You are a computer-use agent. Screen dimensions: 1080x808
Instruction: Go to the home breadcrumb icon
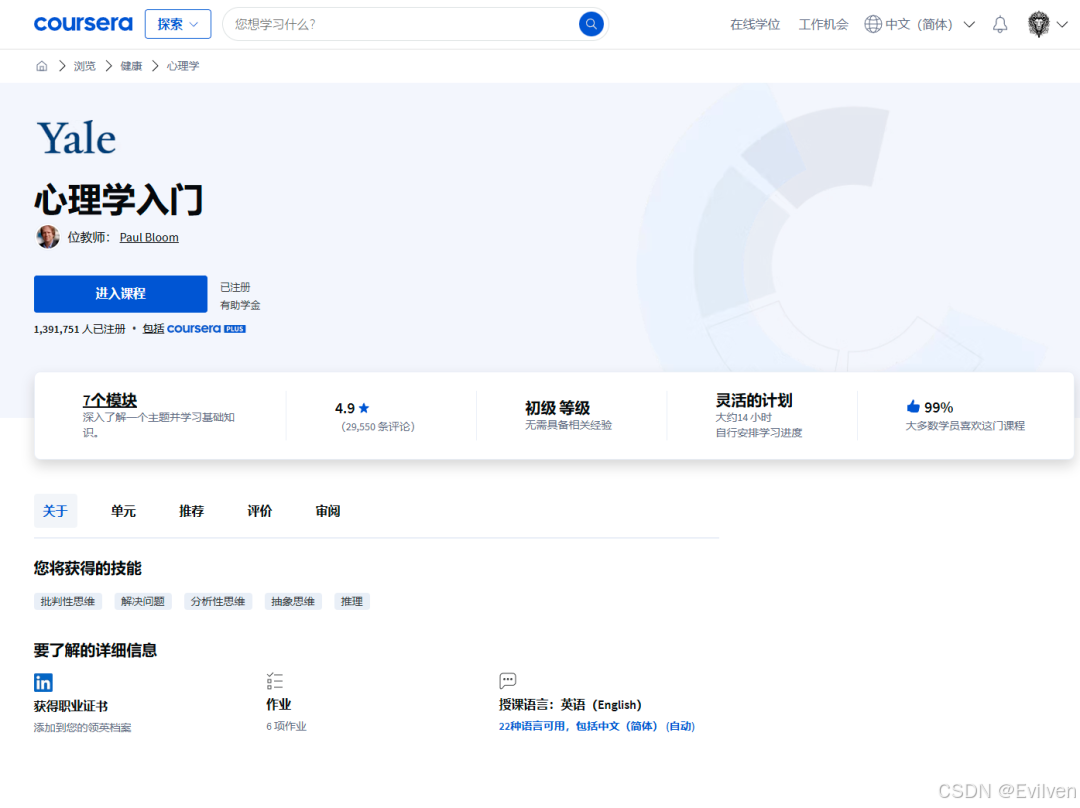tap(41, 66)
